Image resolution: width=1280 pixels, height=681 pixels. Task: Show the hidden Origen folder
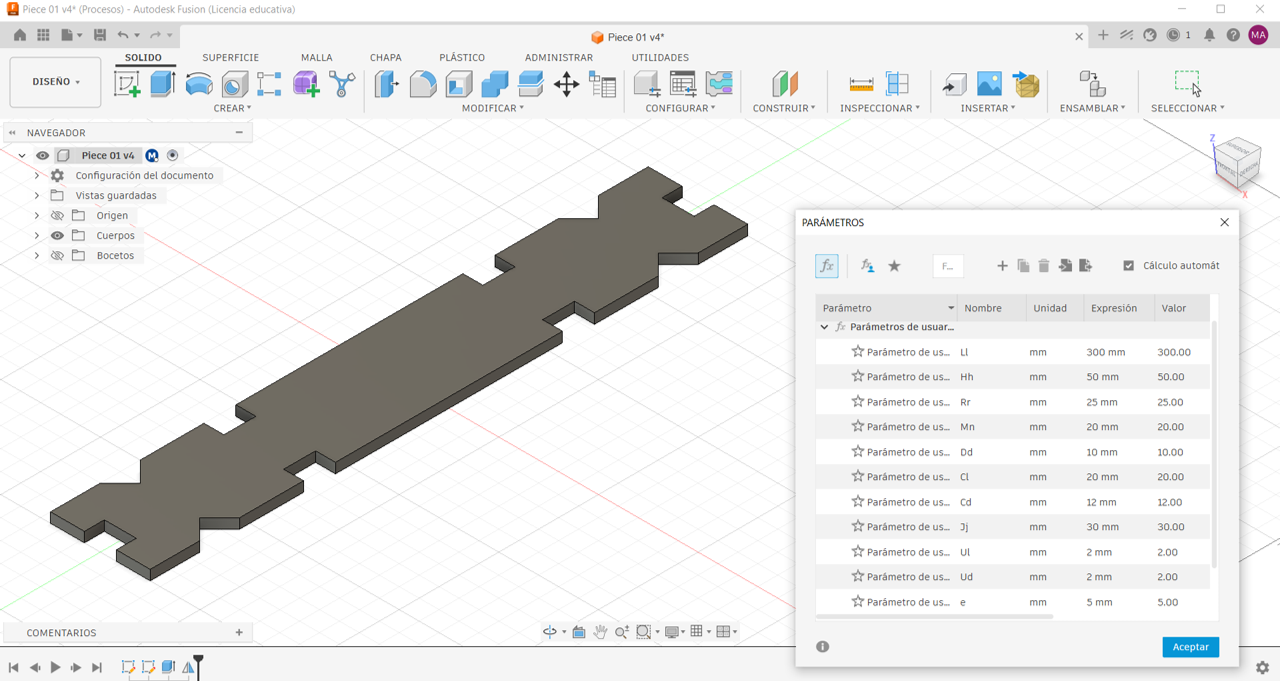(x=57, y=215)
